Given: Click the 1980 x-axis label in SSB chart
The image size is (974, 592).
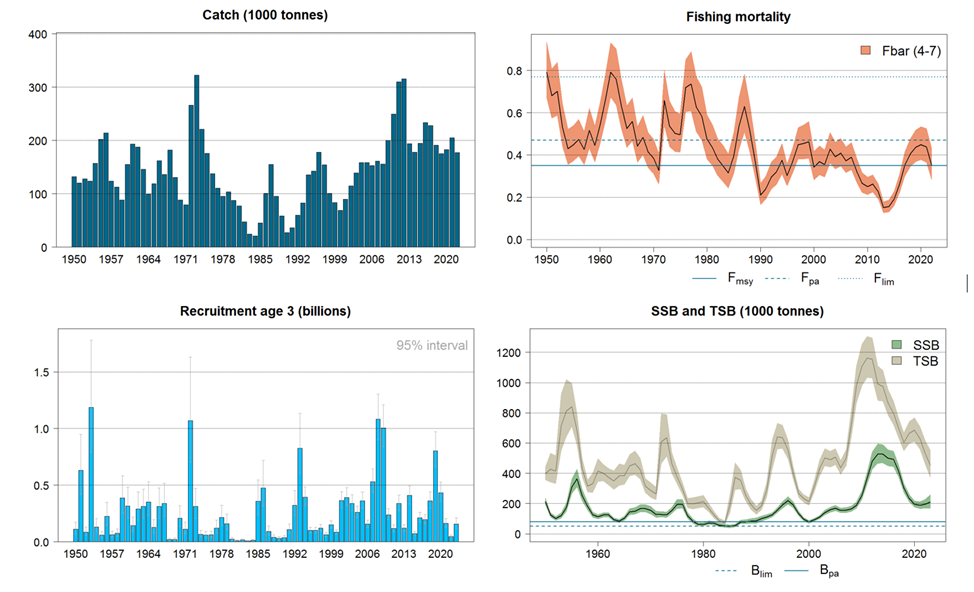Looking at the screenshot, I should point(703,552).
